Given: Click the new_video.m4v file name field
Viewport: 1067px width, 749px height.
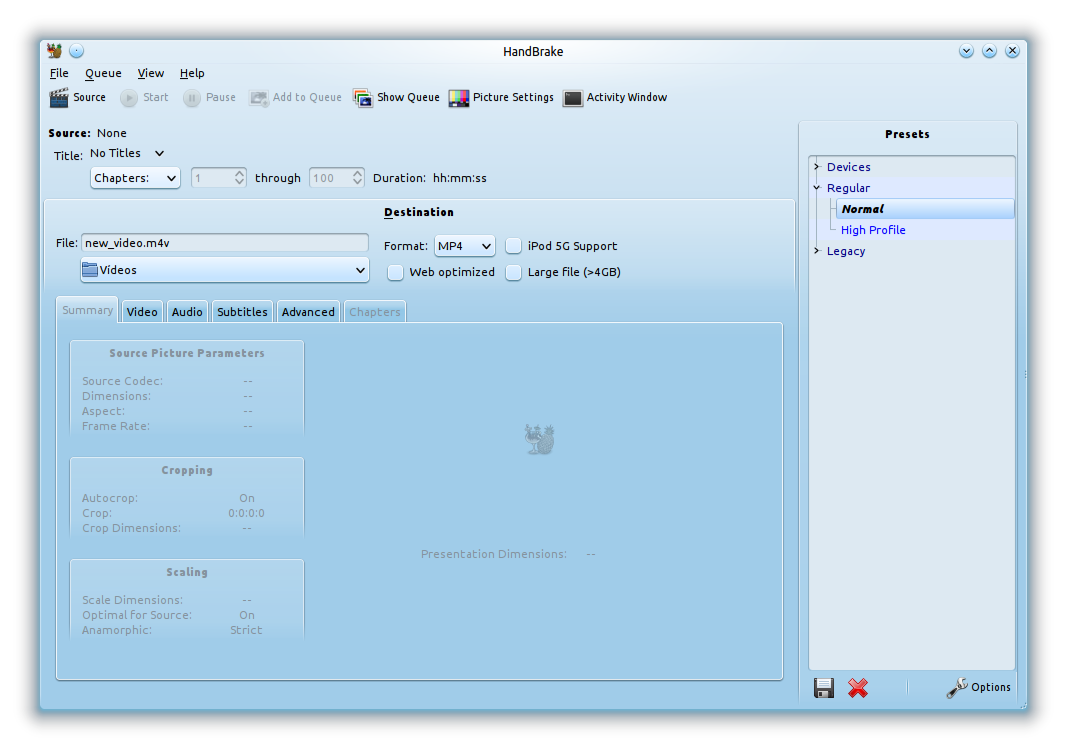Looking at the screenshot, I should pyautogui.click(x=225, y=243).
